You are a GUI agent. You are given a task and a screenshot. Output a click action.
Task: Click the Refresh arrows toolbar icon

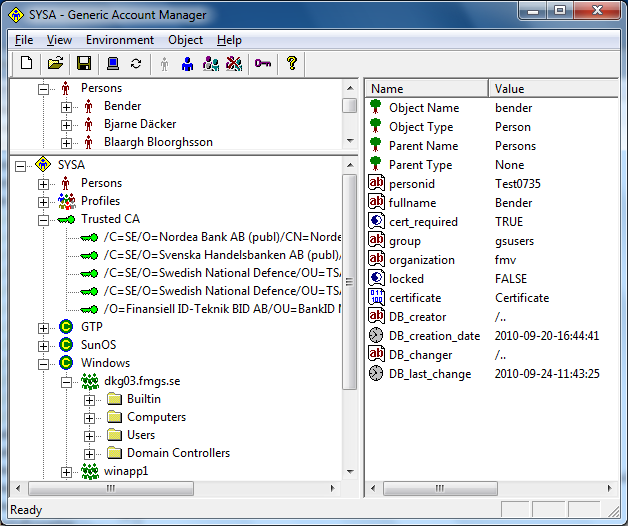[x=137, y=64]
